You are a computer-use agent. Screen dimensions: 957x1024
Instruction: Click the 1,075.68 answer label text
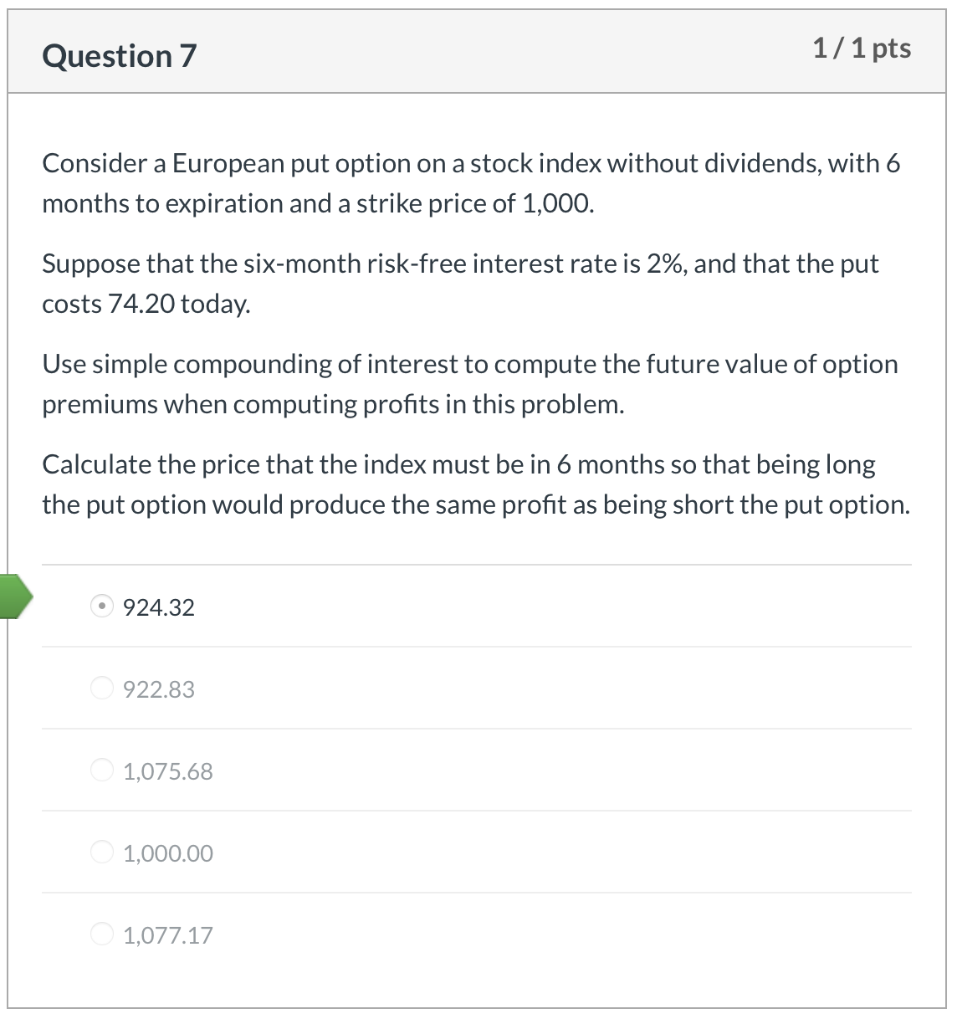[168, 771]
